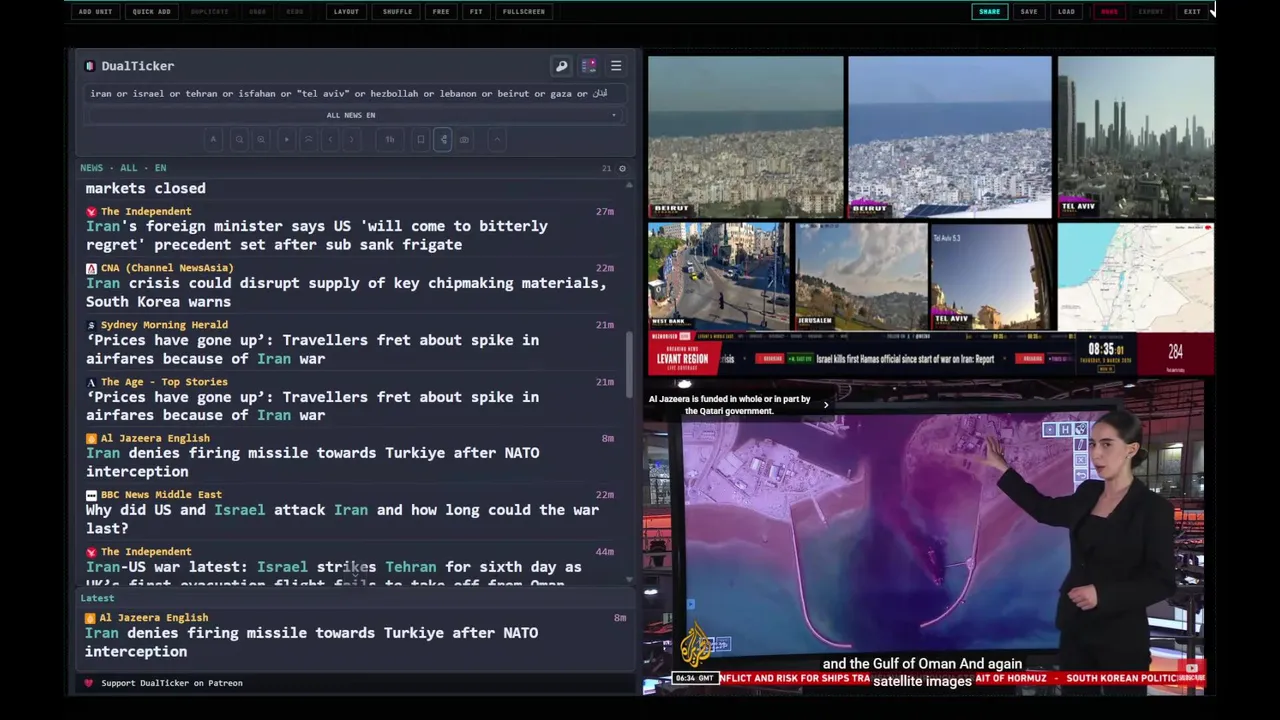The width and height of the screenshot is (1280, 720).
Task: Click the YouTube subscribe badge on video
Action: pyautogui.click(x=1191, y=671)
